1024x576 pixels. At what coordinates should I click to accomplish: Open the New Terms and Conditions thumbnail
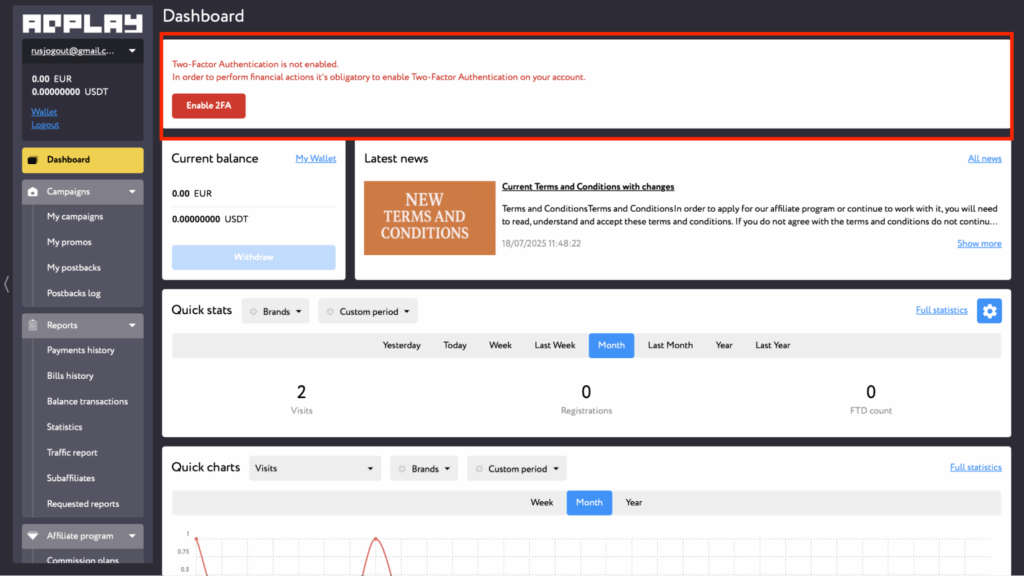click(429, 218)
